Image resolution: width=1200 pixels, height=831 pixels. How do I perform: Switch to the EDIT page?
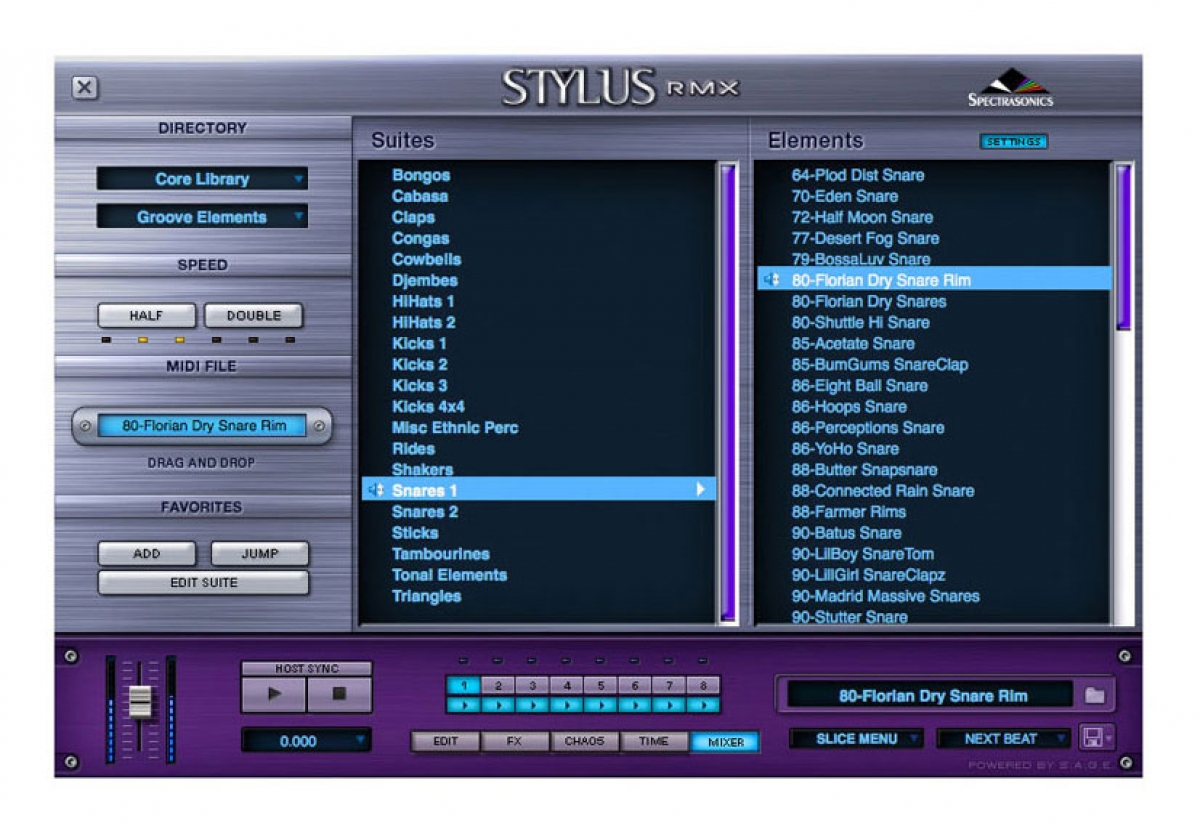[x=445, y=742]
